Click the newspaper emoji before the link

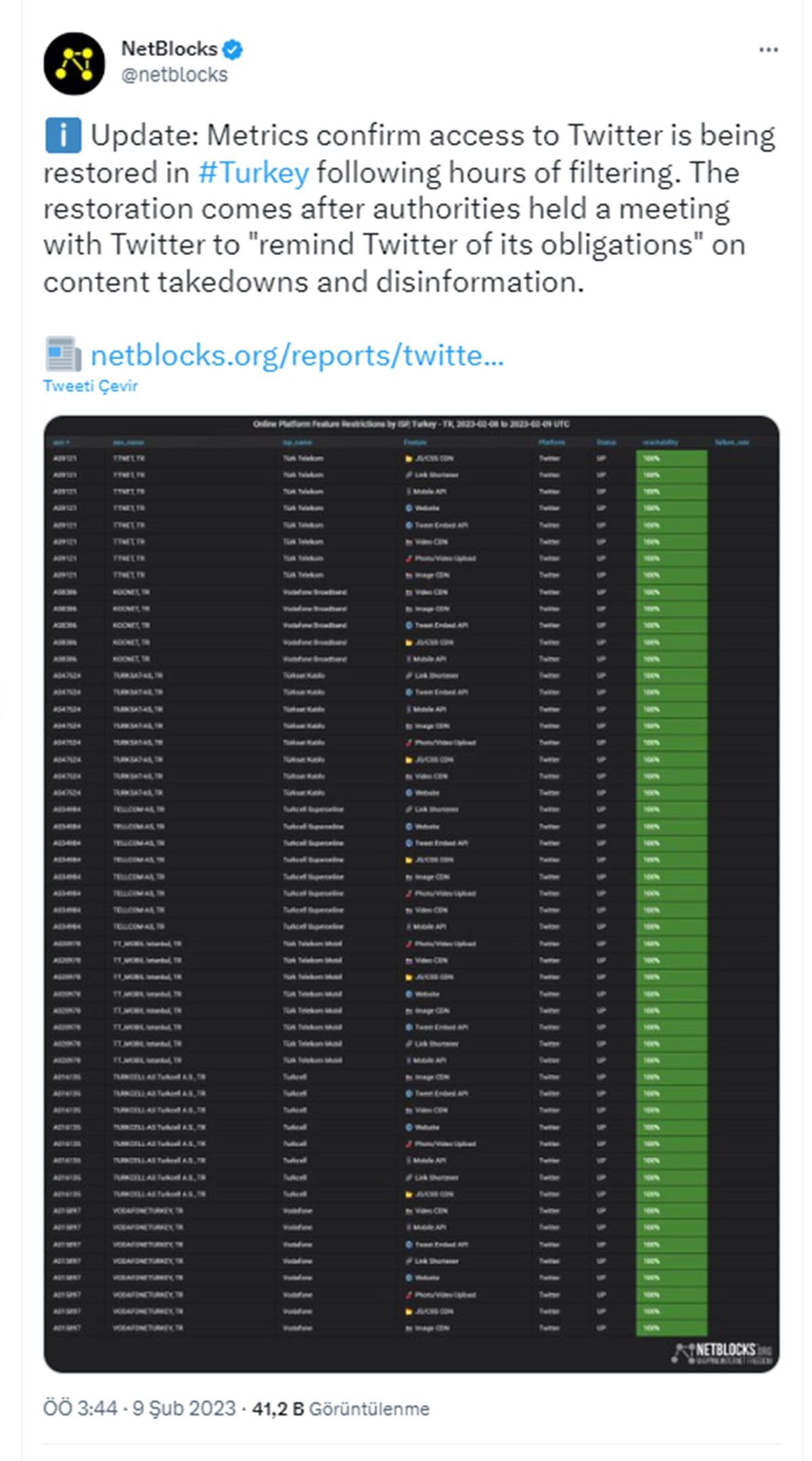click(x=63, y=354)
